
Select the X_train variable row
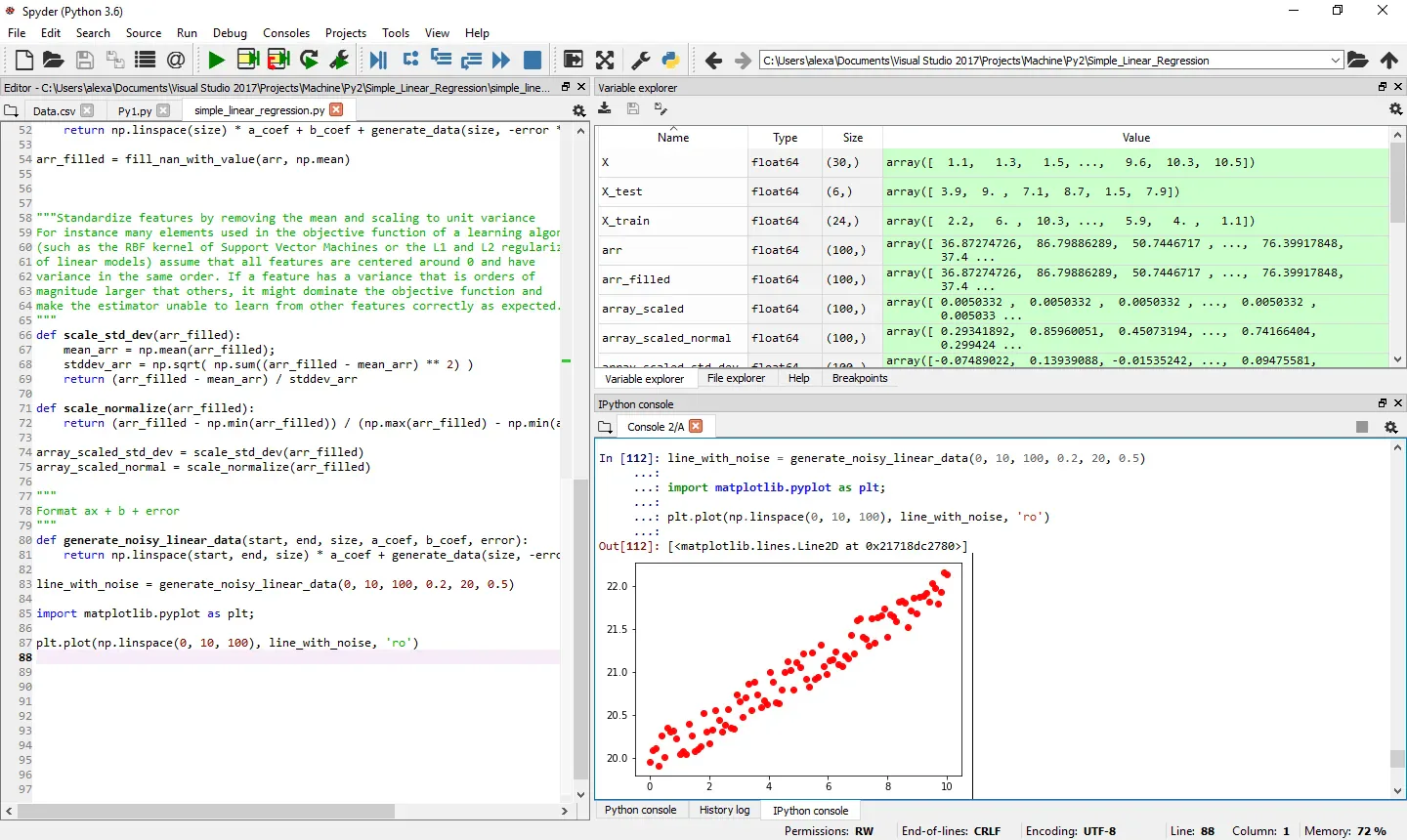click(992, 221)
